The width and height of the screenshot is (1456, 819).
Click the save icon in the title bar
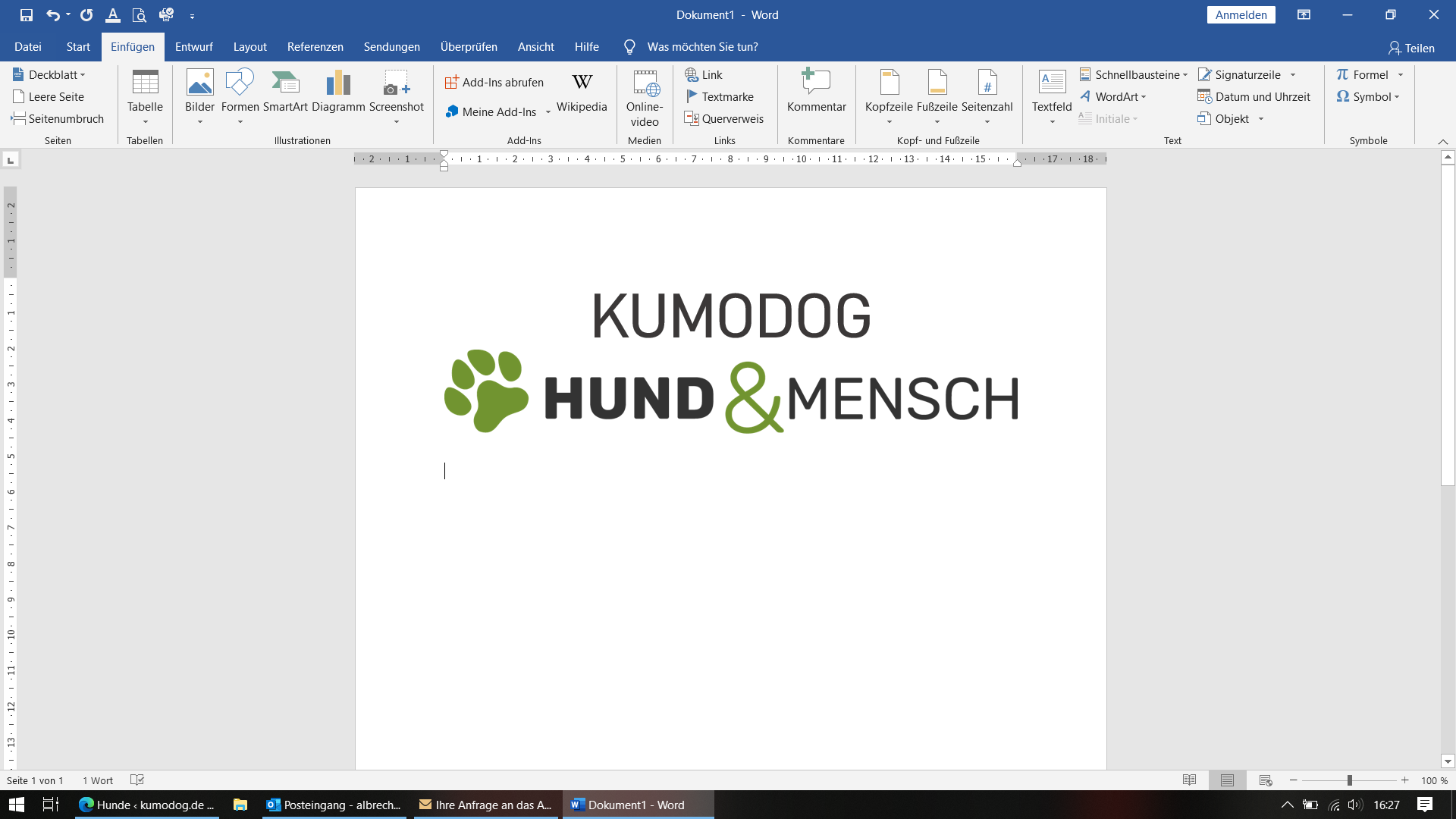[x=26, y=15]
